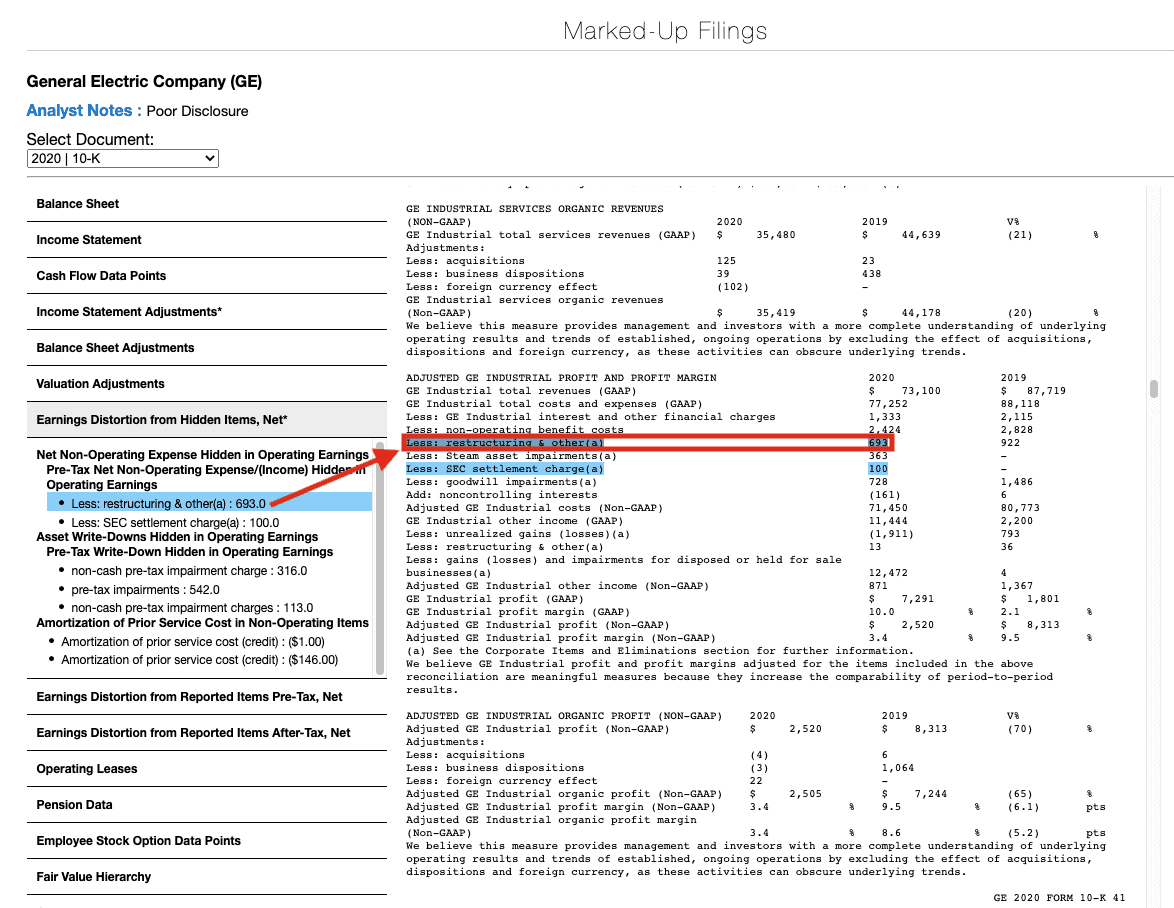The image size is (1174, 908).
Task: Expand Balance Sheet Adjustments section
Action: click(207, 347)
